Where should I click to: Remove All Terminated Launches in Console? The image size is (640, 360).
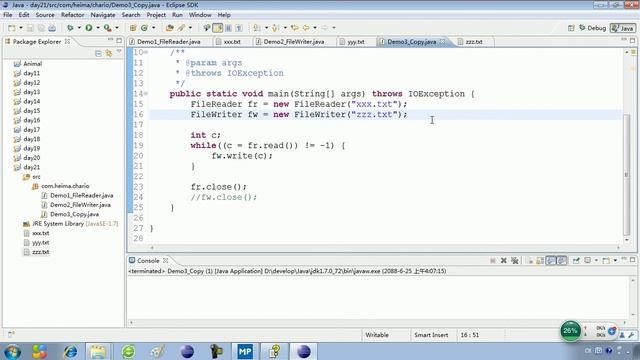pyautogui.click(x=515, y=260)
